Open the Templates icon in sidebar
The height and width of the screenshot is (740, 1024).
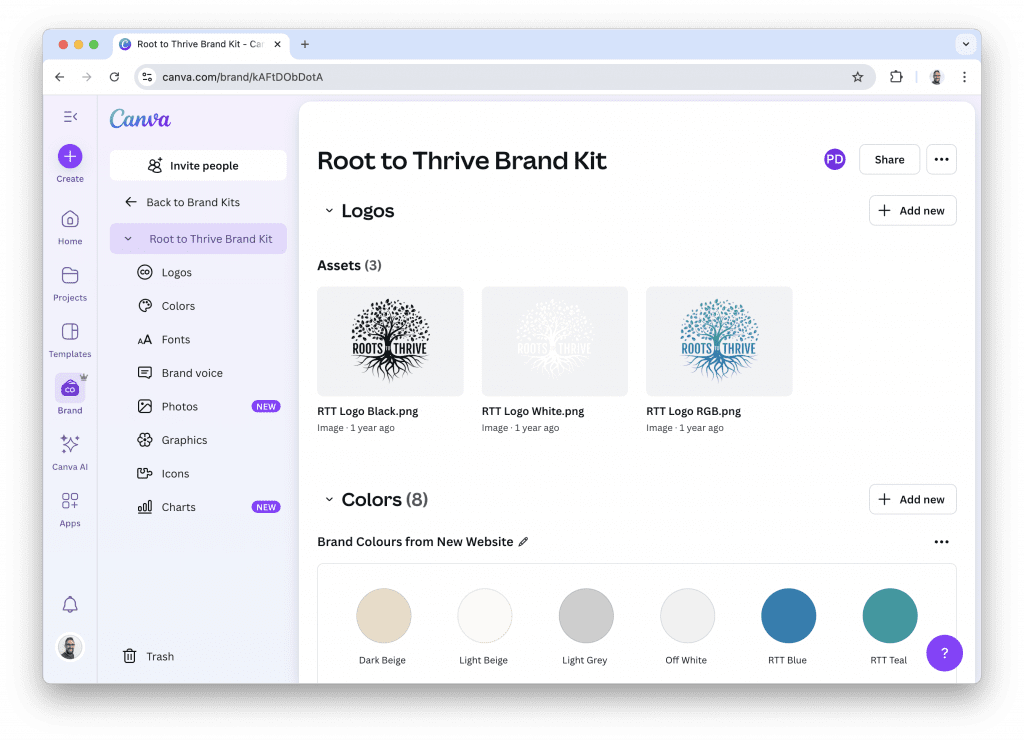[70, 332]
